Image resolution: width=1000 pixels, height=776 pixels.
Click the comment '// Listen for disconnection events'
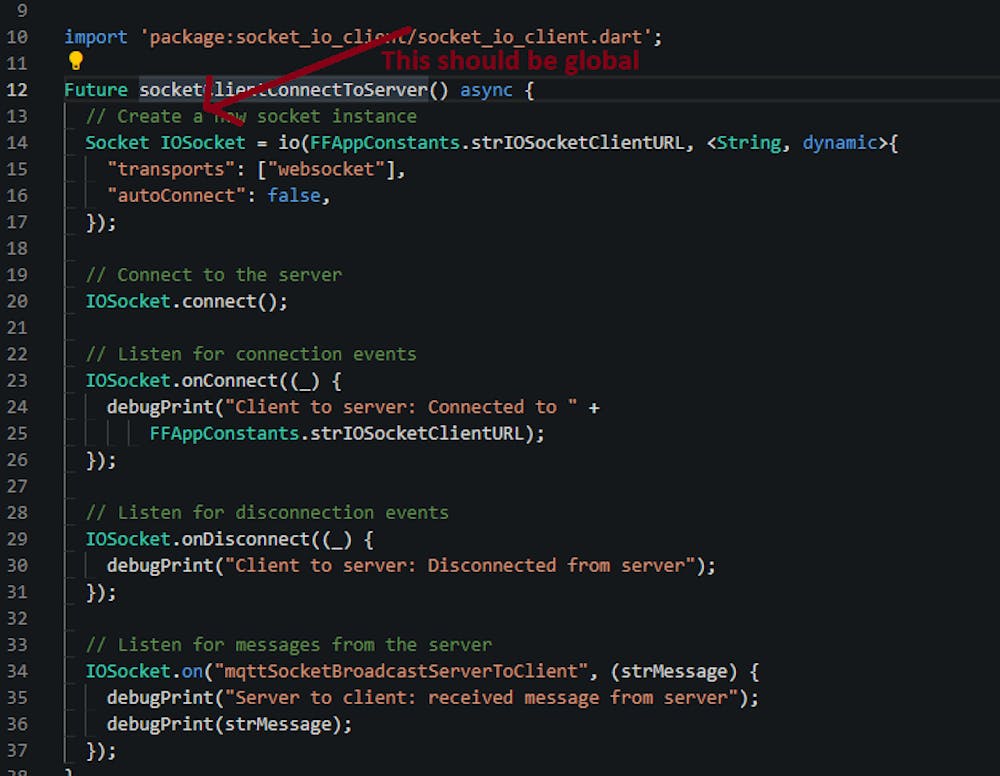tap(267, 513)
